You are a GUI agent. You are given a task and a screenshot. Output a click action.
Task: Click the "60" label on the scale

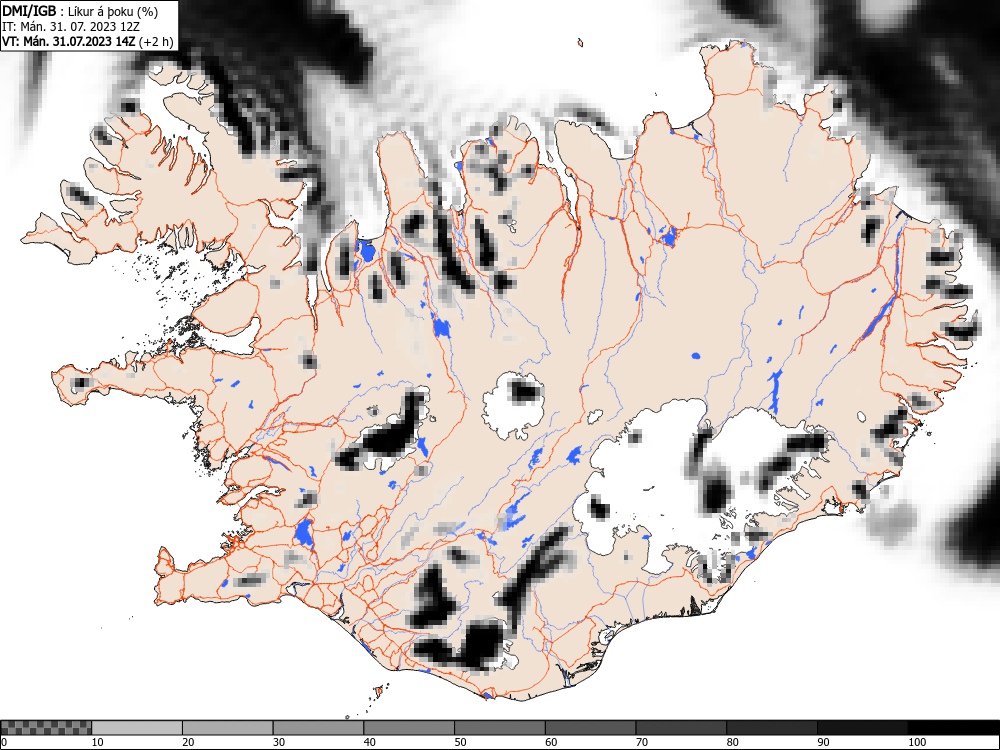click(551, 742)
